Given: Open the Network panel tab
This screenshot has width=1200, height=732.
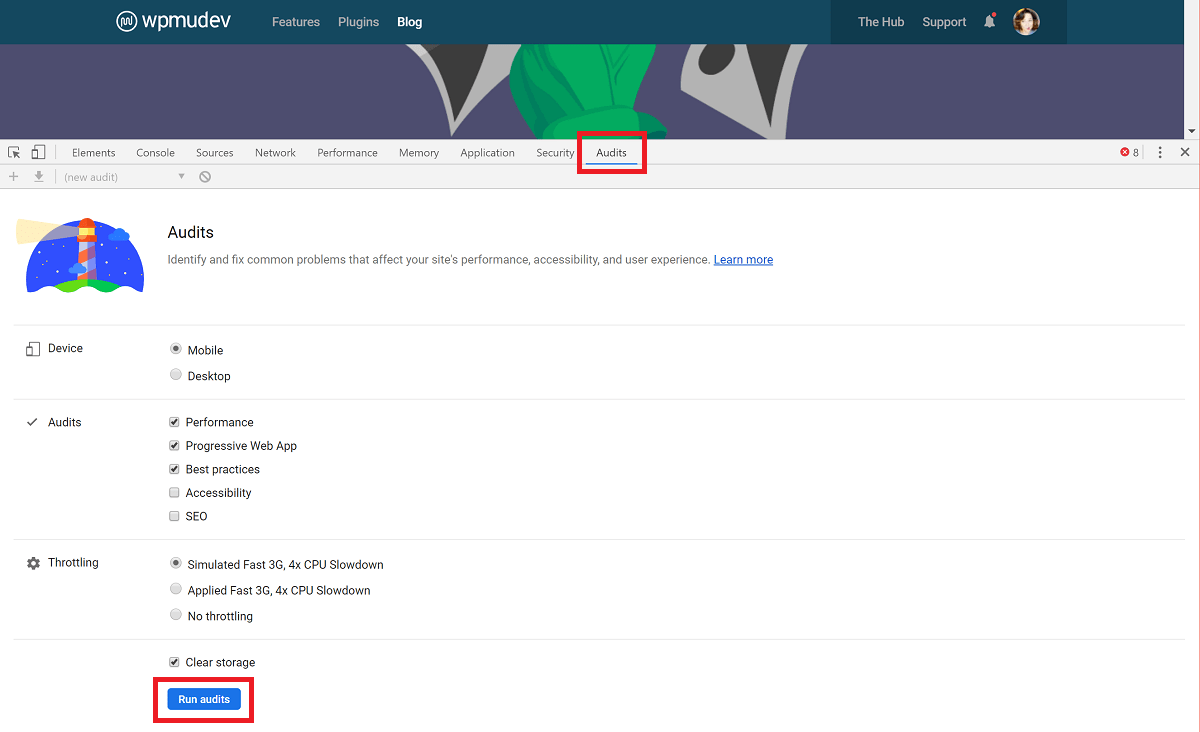Looking at the screenshot, I should 275,152.
